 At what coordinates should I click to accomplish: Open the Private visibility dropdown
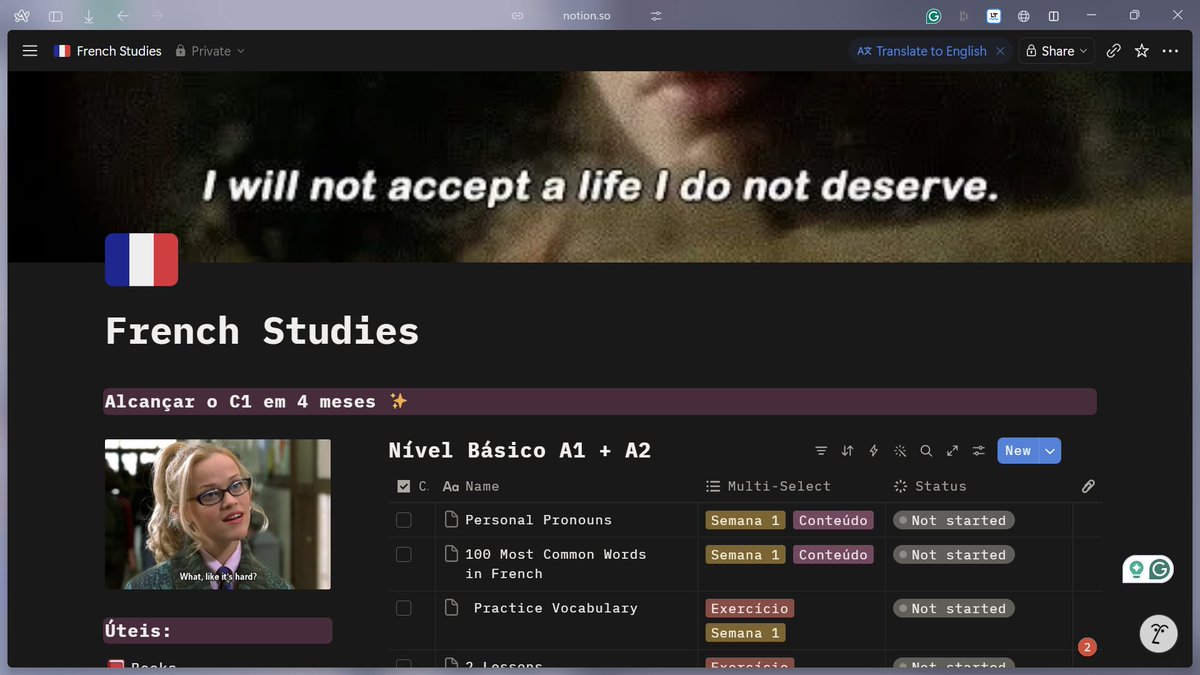(210, 51)
